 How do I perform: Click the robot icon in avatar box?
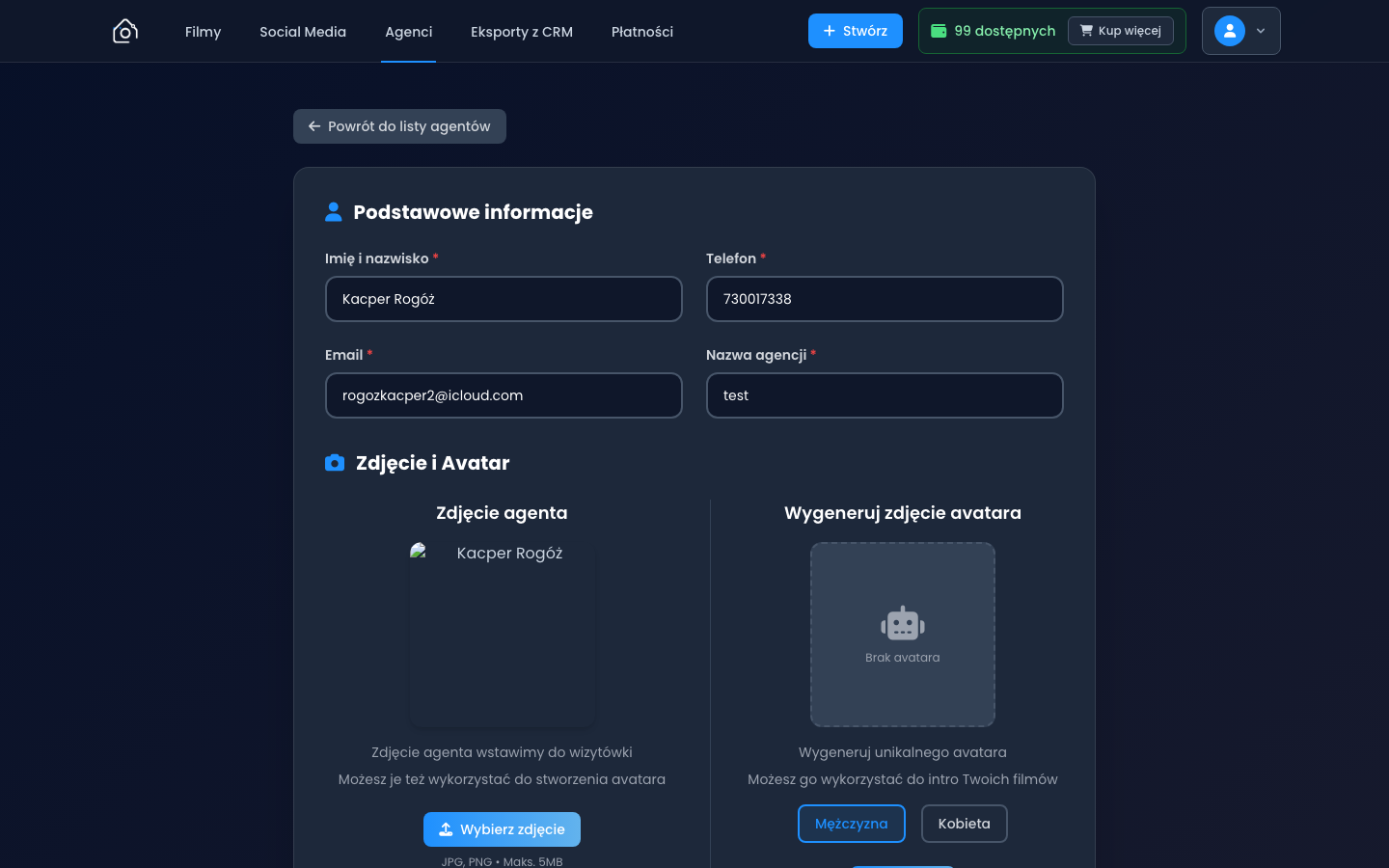[x=903, y=624]
